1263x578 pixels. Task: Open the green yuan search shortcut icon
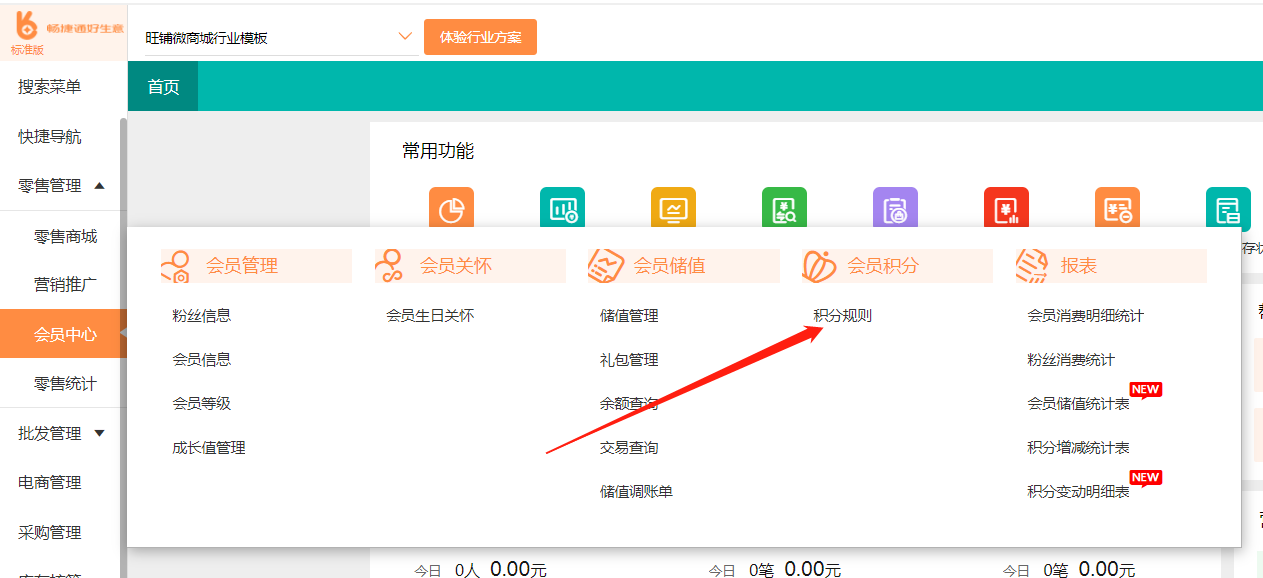tap(784, 208)
